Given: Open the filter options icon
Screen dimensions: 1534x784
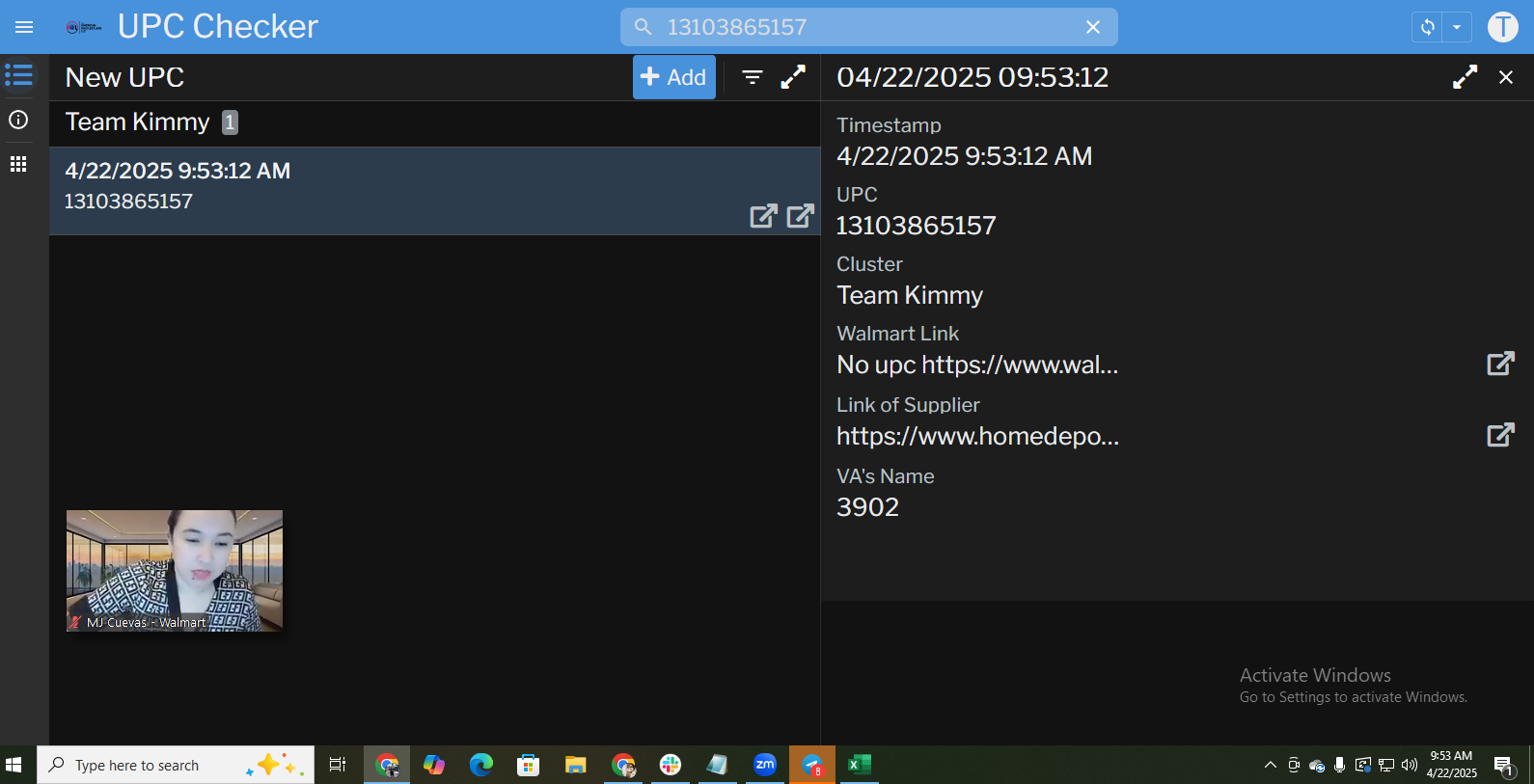Looking at the screenshot, I should click(x=753, y=77).
